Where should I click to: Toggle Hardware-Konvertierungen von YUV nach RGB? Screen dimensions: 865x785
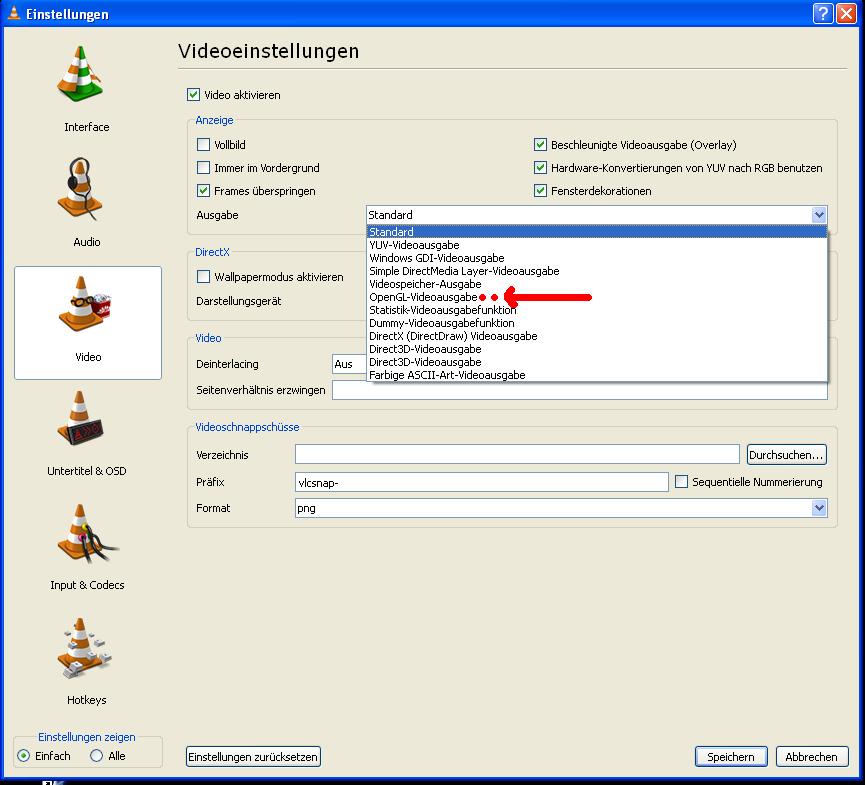click(540, 168)
